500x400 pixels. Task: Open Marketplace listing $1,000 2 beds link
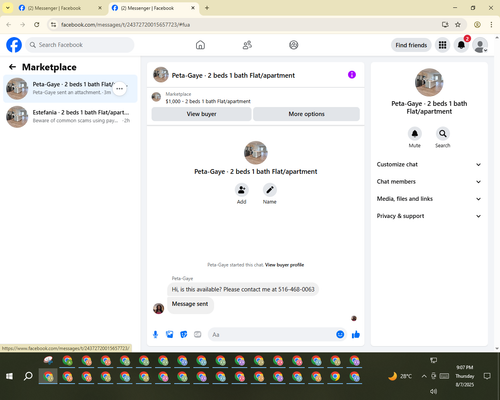[x=208, y=101]
